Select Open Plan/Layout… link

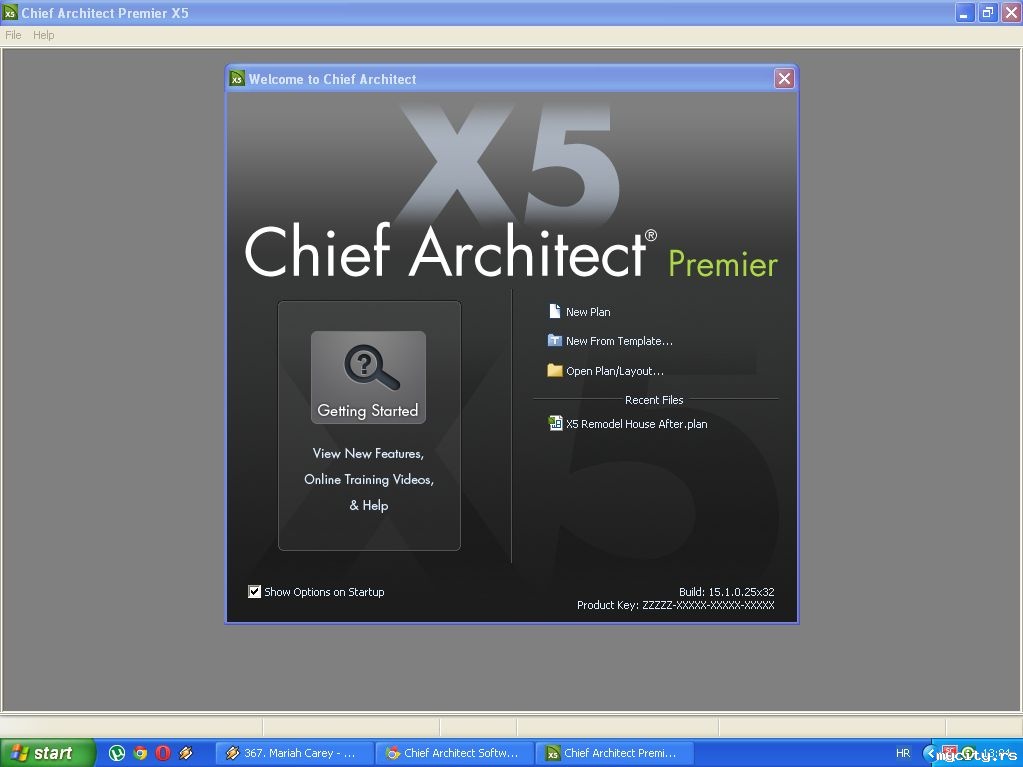[615, 371]
